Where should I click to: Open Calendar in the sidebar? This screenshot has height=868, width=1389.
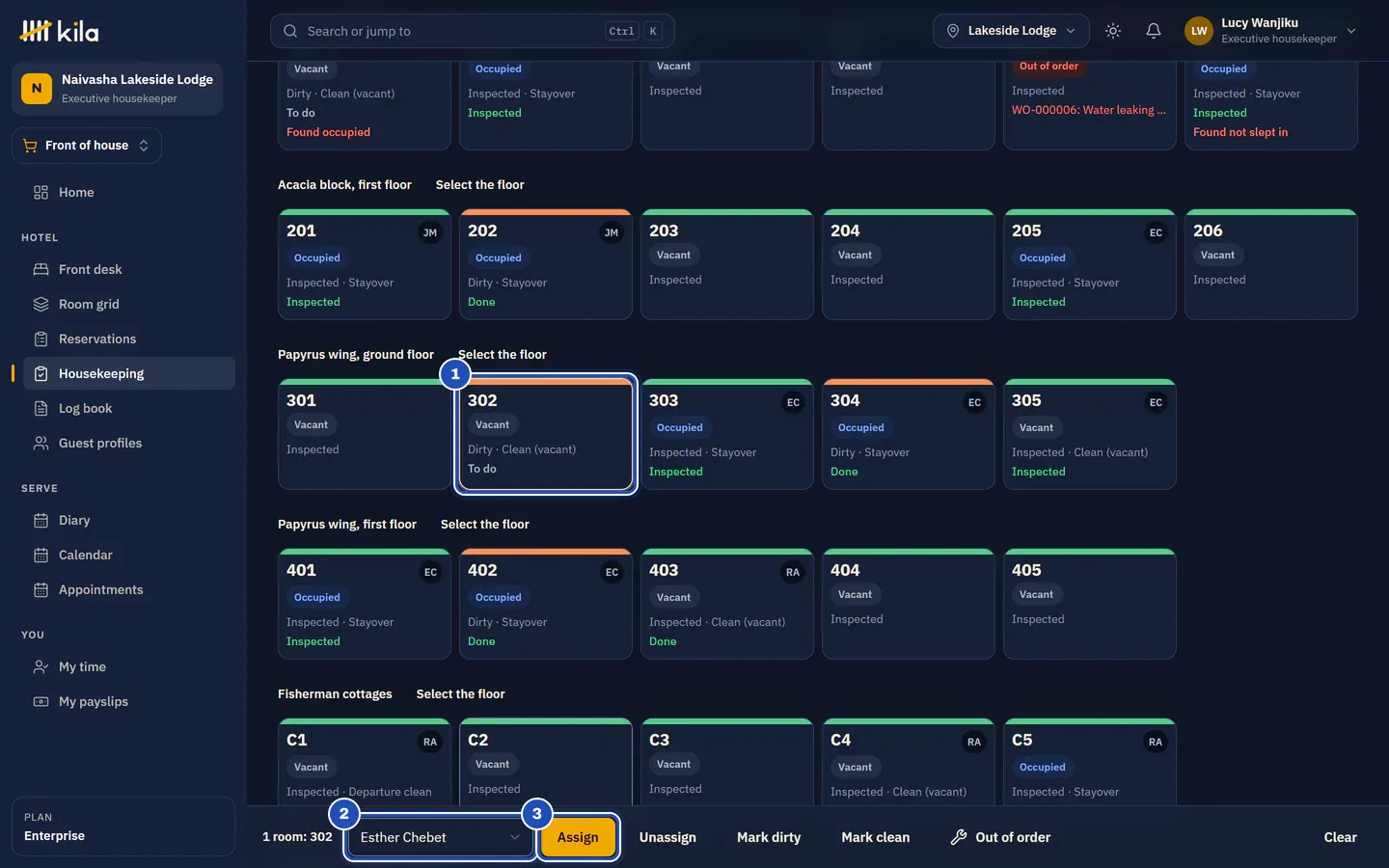pos(128,555)
